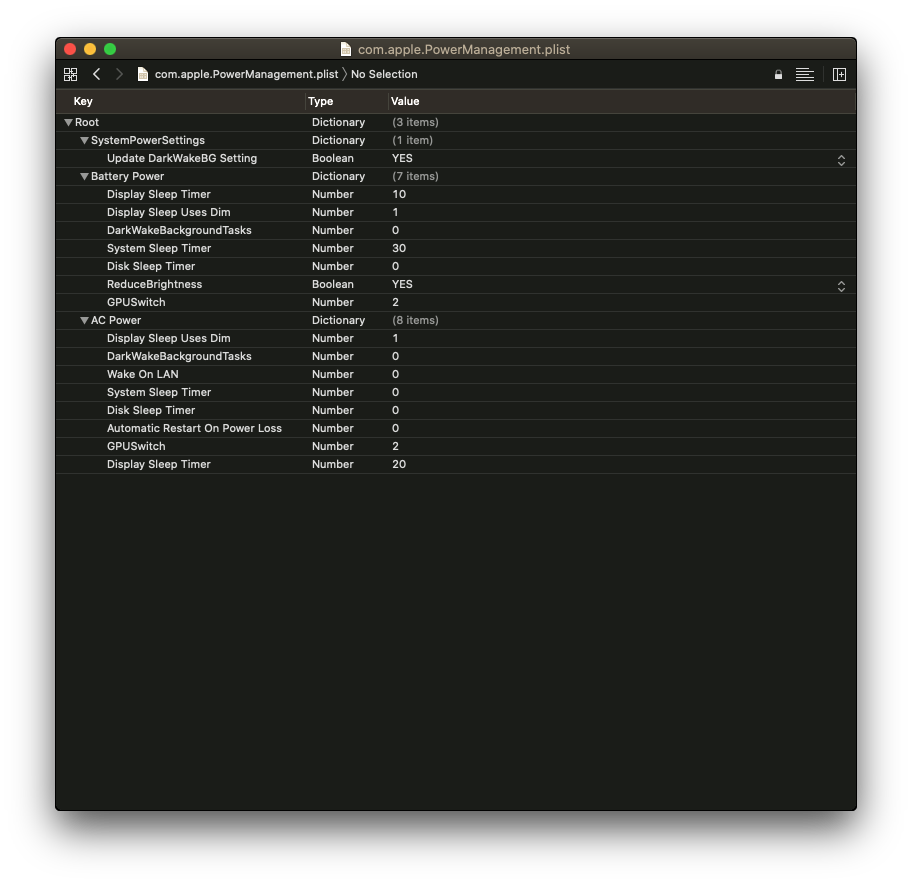Screen dimensions: 912x884
Task: Select Battery Power Display Sleep Uses Dim key
Action: point(169,212)
